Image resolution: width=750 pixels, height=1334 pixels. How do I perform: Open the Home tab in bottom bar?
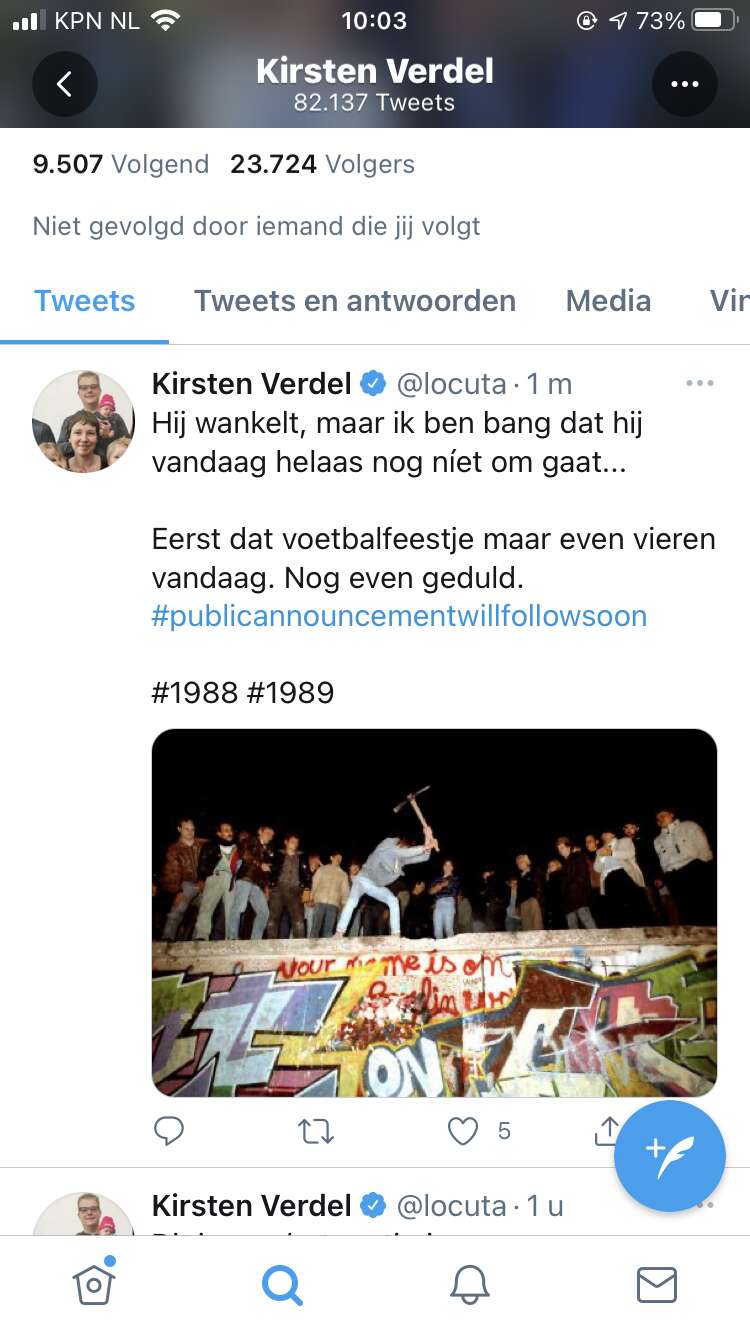pyautogui.click(x=94, y=1284)
